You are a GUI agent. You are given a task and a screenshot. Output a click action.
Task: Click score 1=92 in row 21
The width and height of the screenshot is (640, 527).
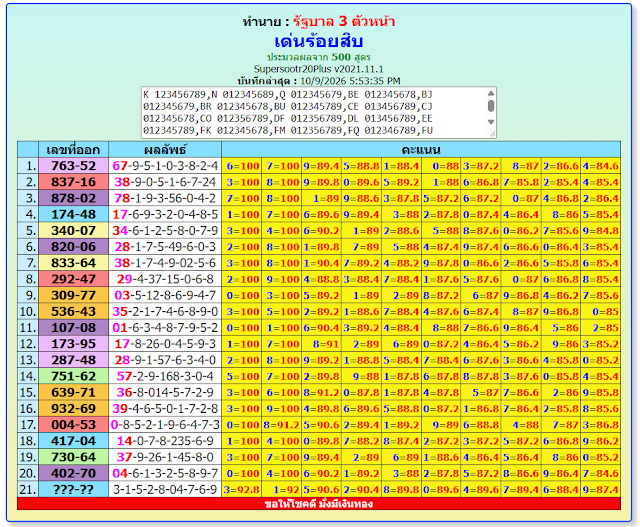tap(282, 489)
